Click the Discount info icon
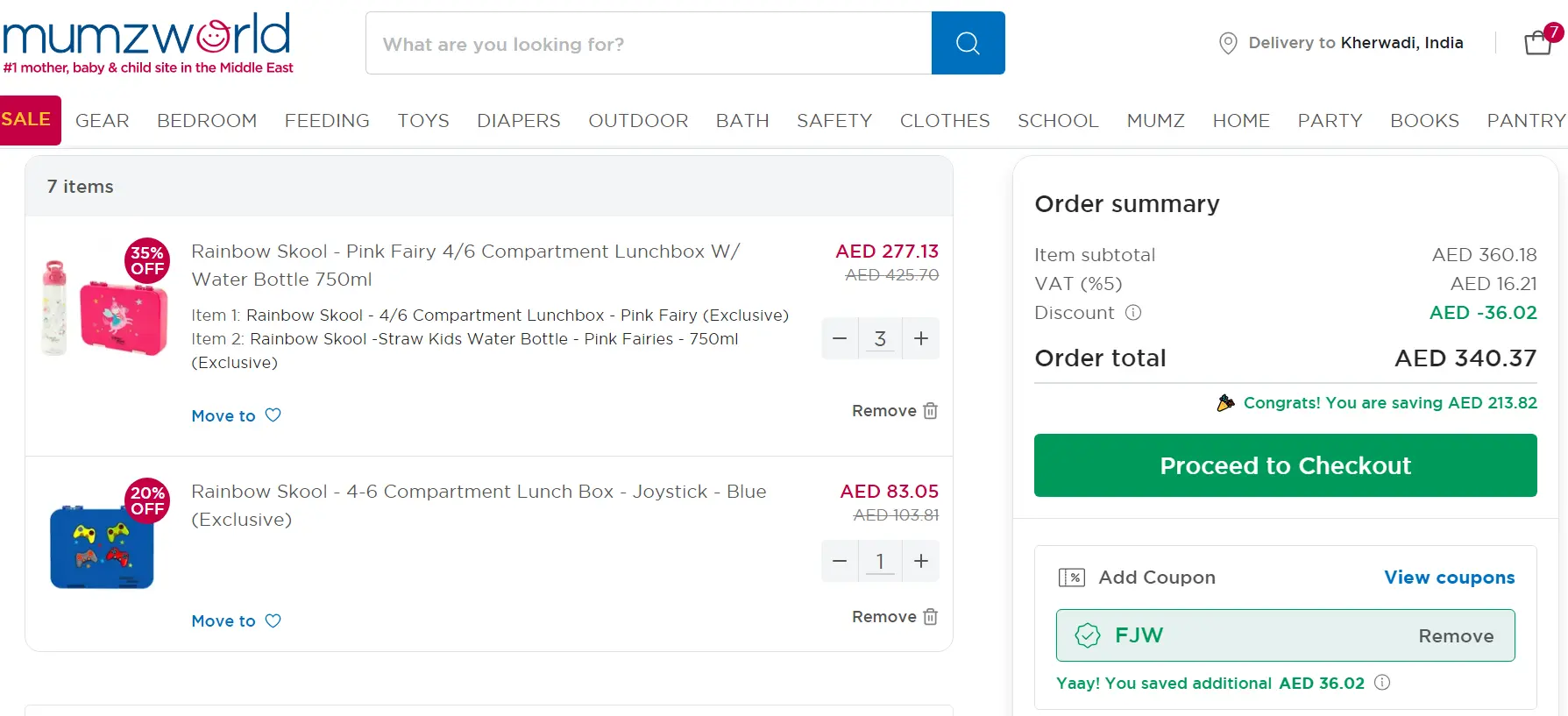Image resolution: width=1568 pixels, height=716 pixels. (x=1133, y=313)
